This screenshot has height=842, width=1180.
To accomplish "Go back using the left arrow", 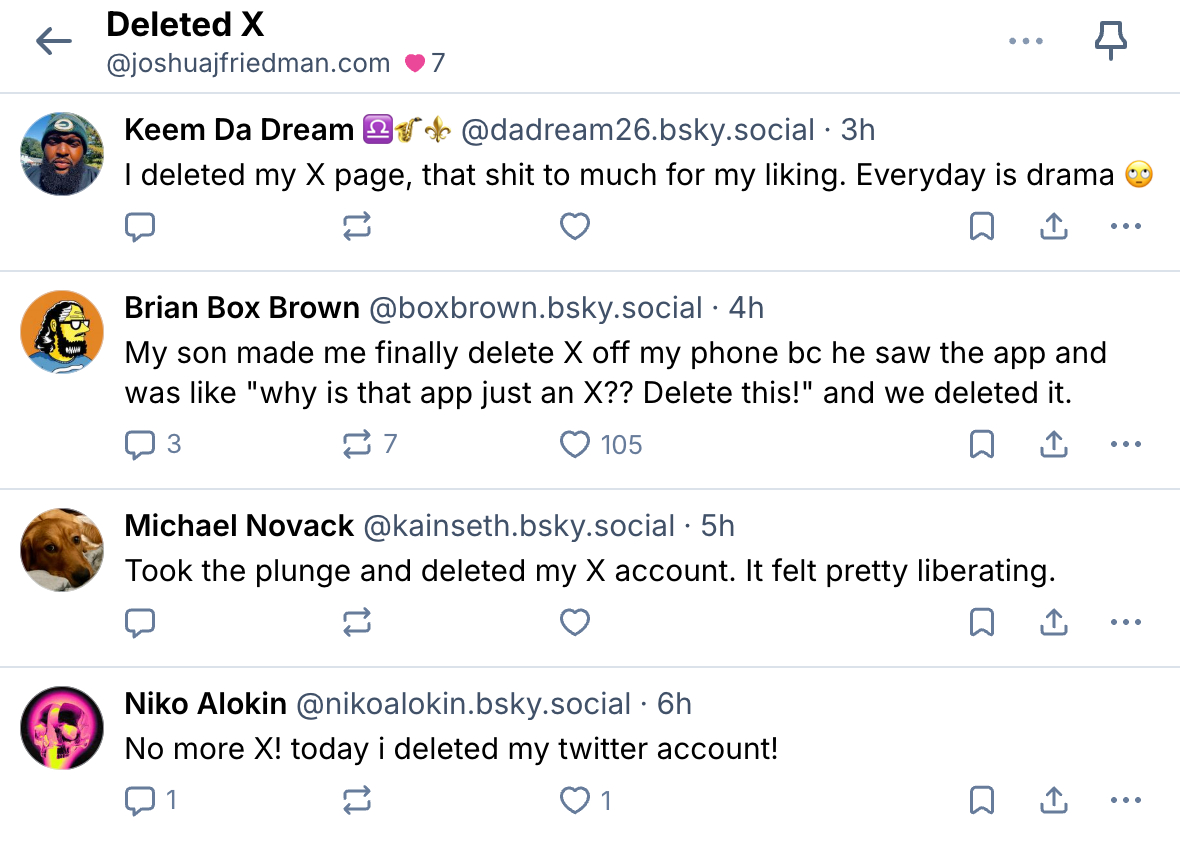I will click(x=54, y=41).
